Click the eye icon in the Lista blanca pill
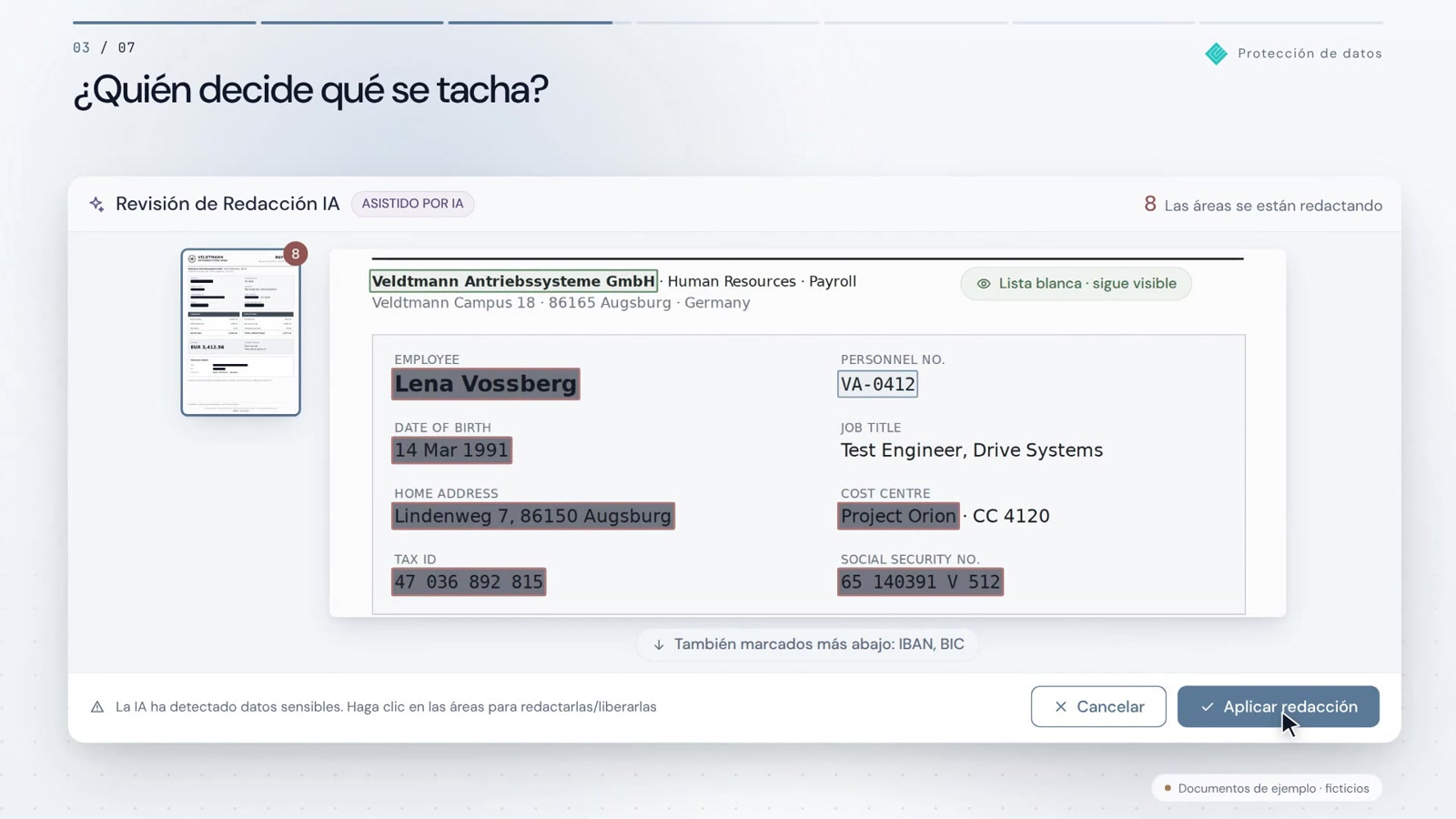1456x819 pixels. (x=983, y=284)
